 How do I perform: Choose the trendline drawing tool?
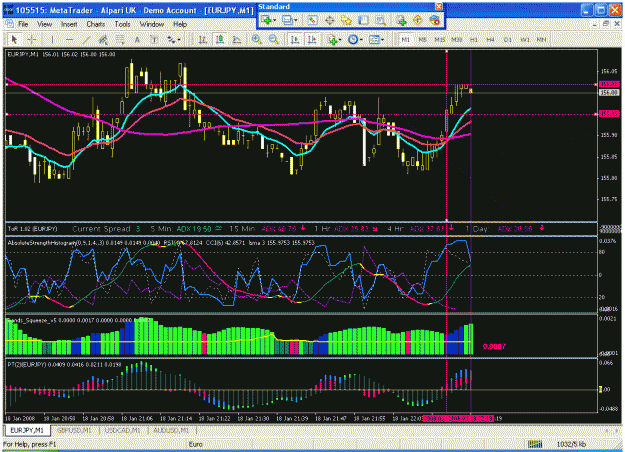[x=86, y=39]
